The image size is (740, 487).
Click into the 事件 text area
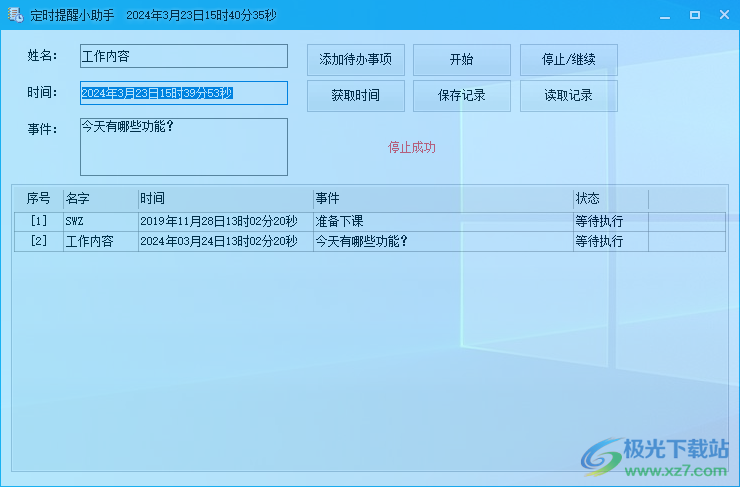click(184, 147)
